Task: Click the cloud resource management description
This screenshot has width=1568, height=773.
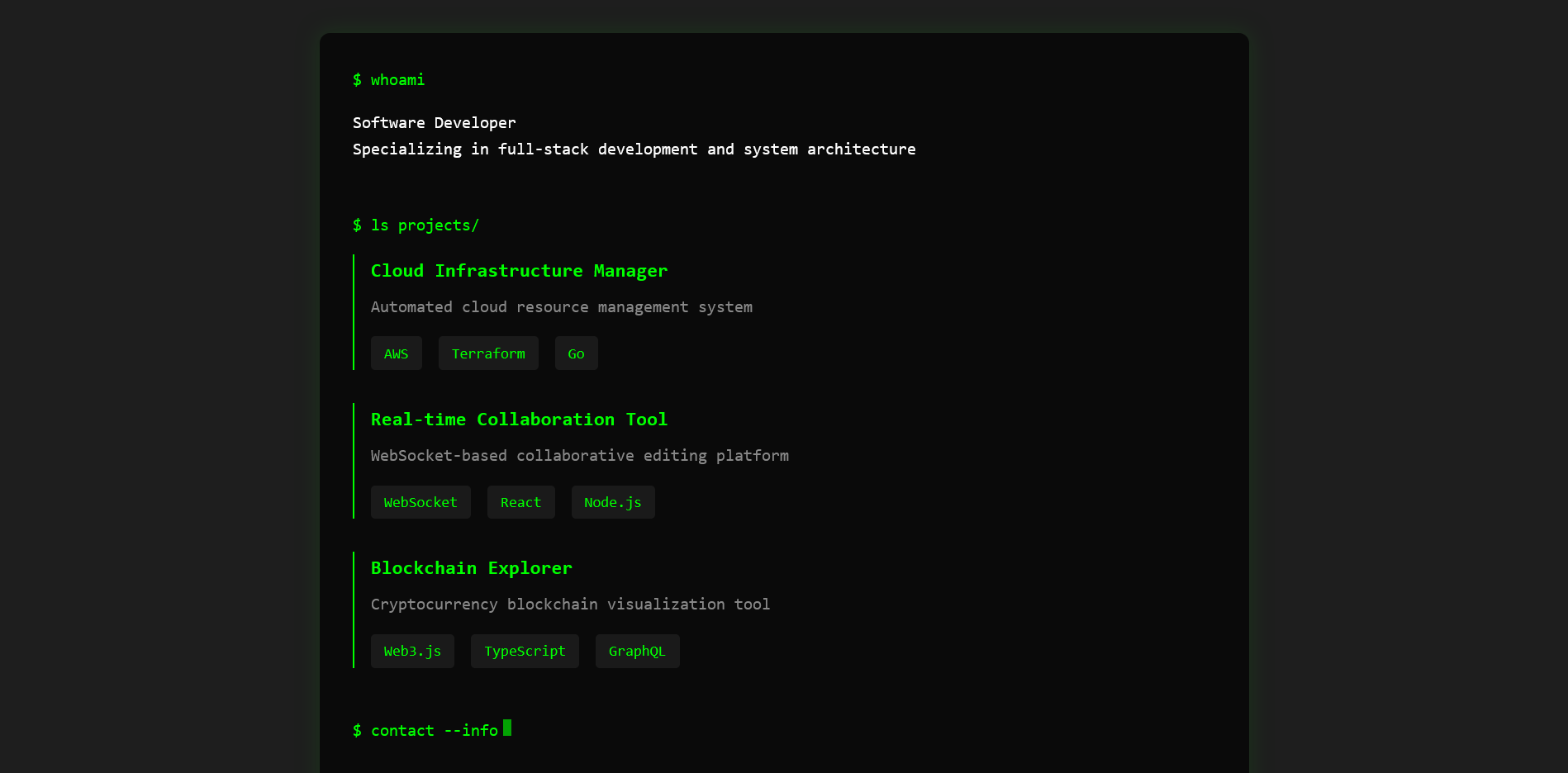Action: click(561, 306)
